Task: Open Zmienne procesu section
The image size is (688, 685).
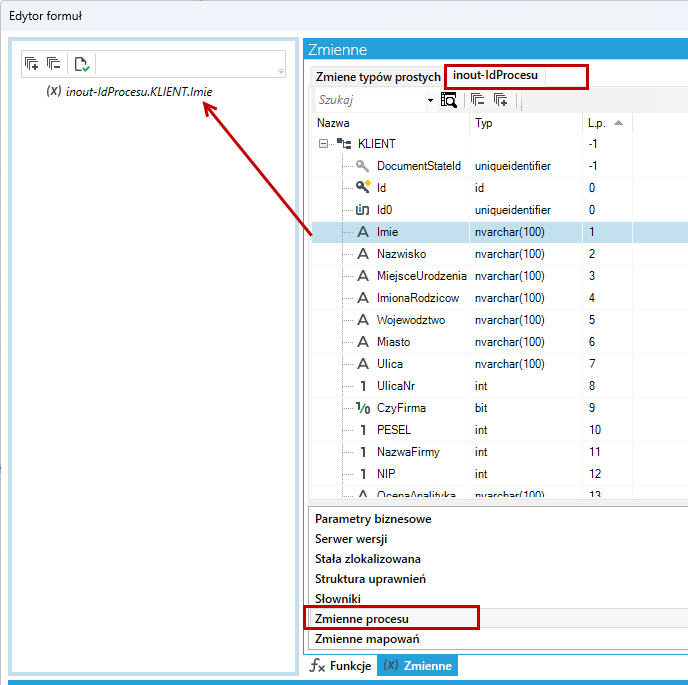Action: pyautogui.click(x=498, y=619)
